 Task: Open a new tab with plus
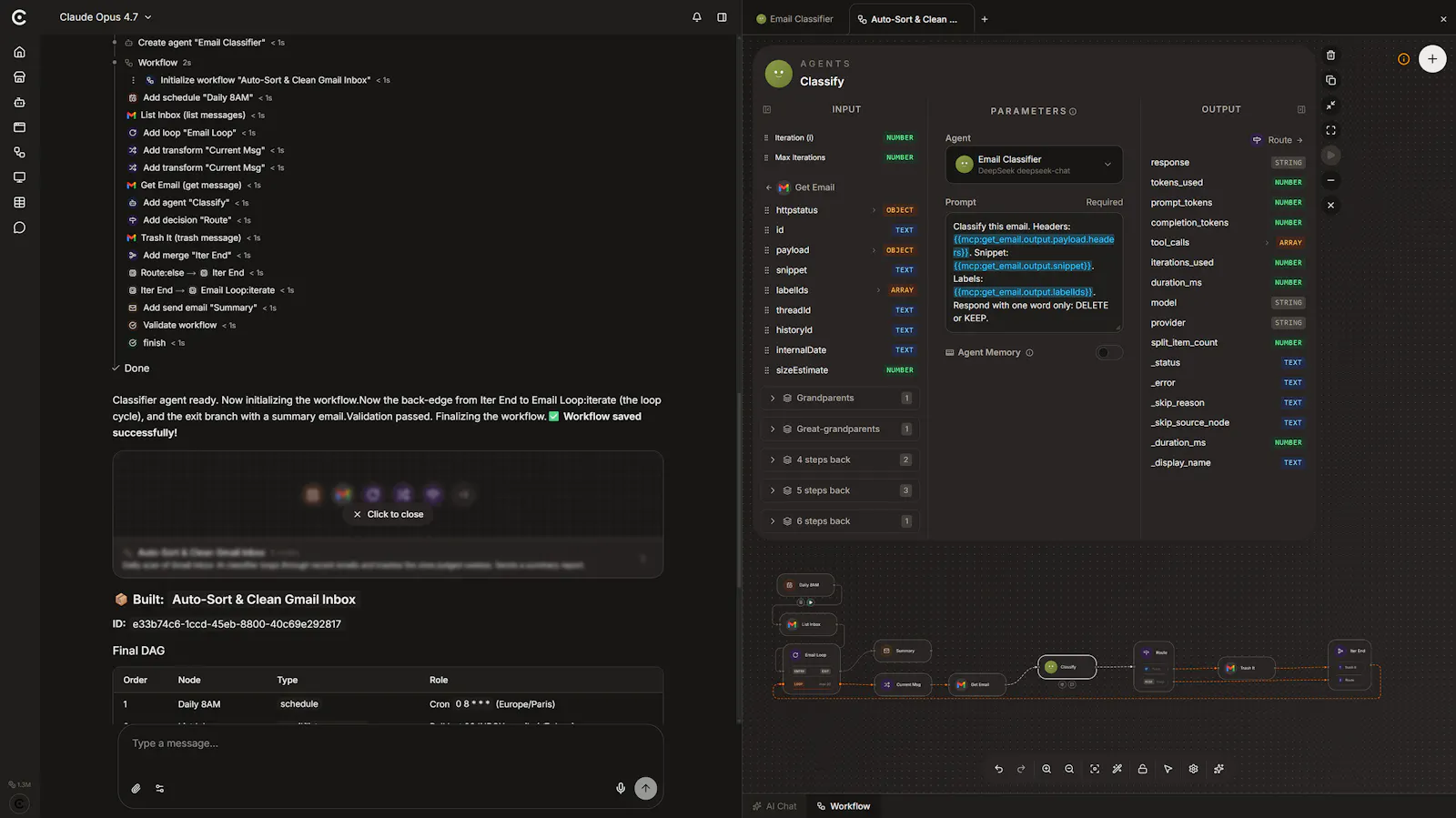985,19
